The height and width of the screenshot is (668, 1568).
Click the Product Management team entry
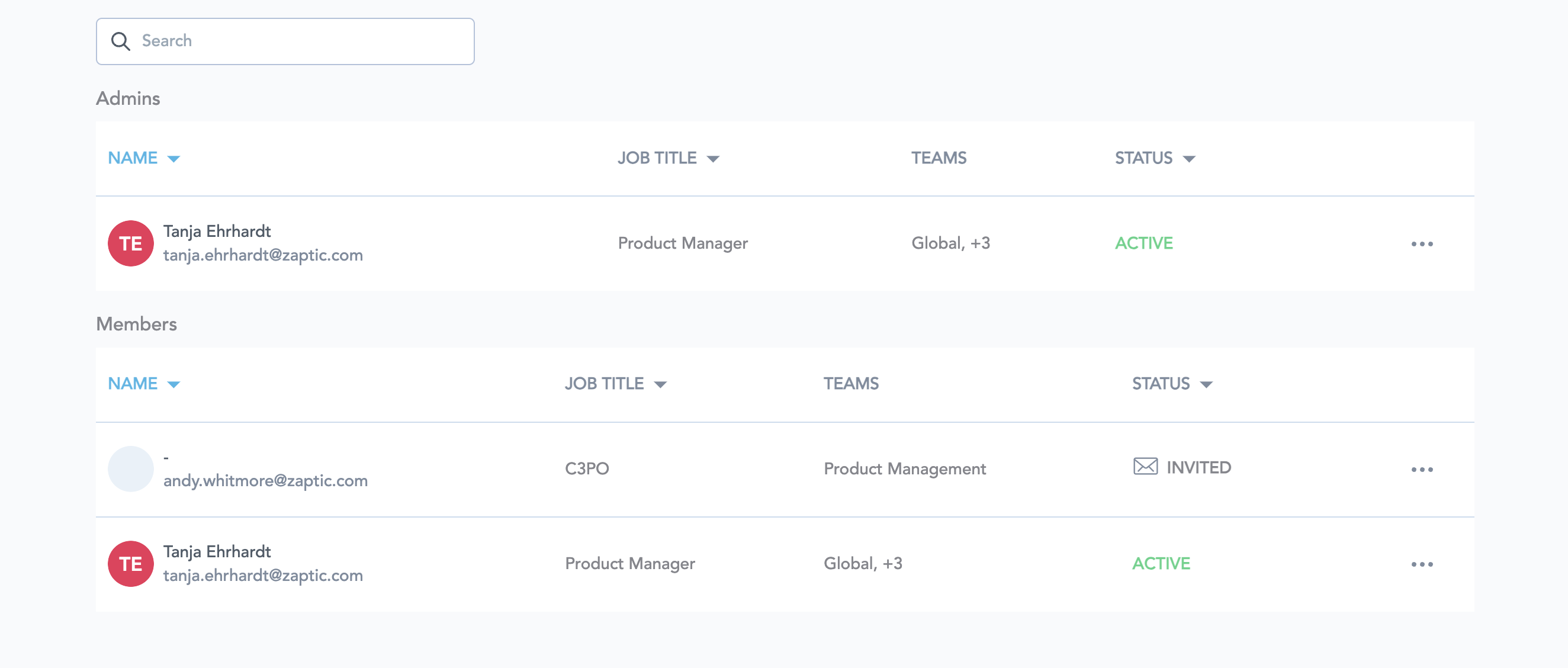coord(904,469)
